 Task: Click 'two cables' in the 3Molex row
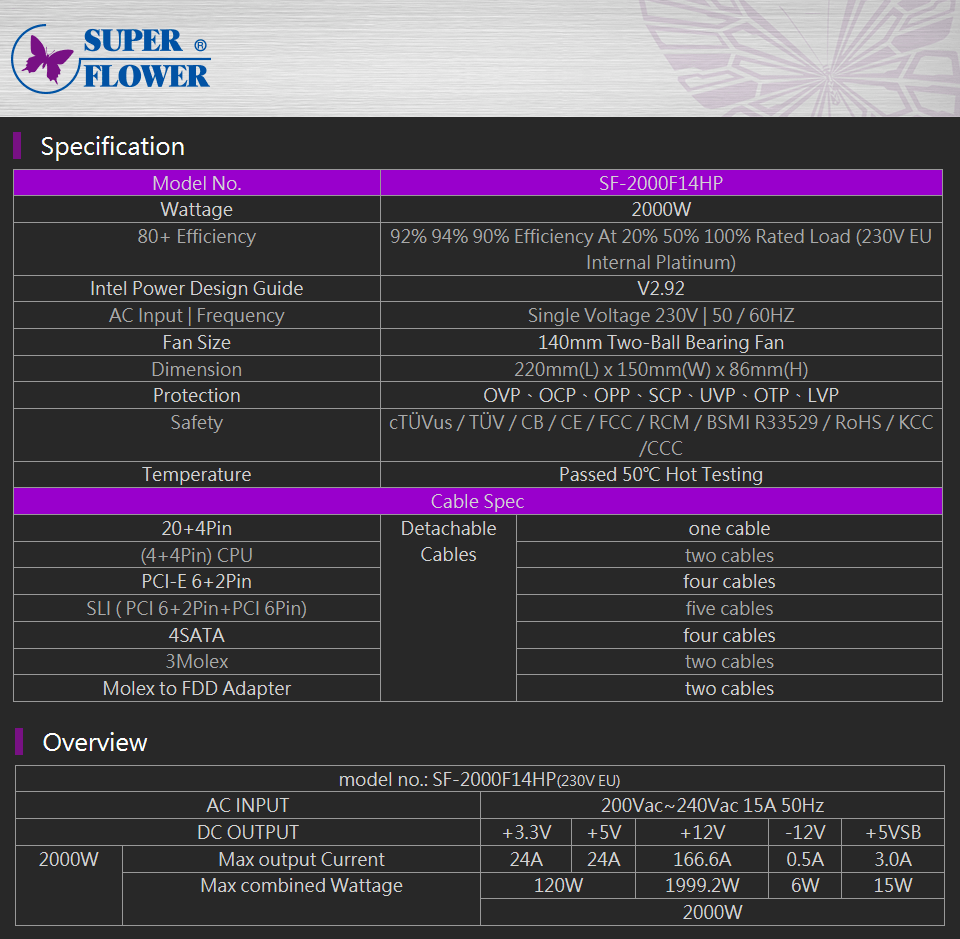[x=729, y=662]
